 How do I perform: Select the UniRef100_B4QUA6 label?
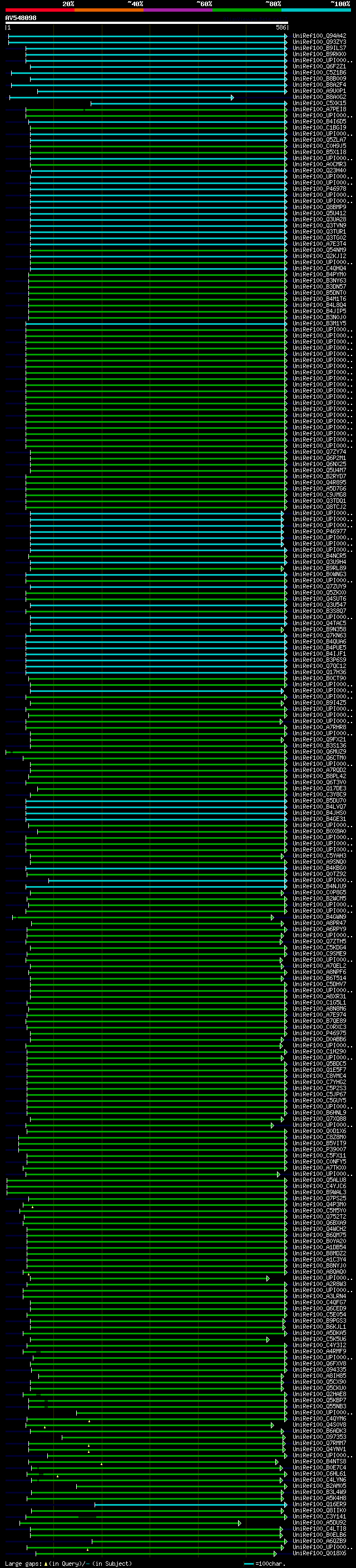[x=319, y=641]
